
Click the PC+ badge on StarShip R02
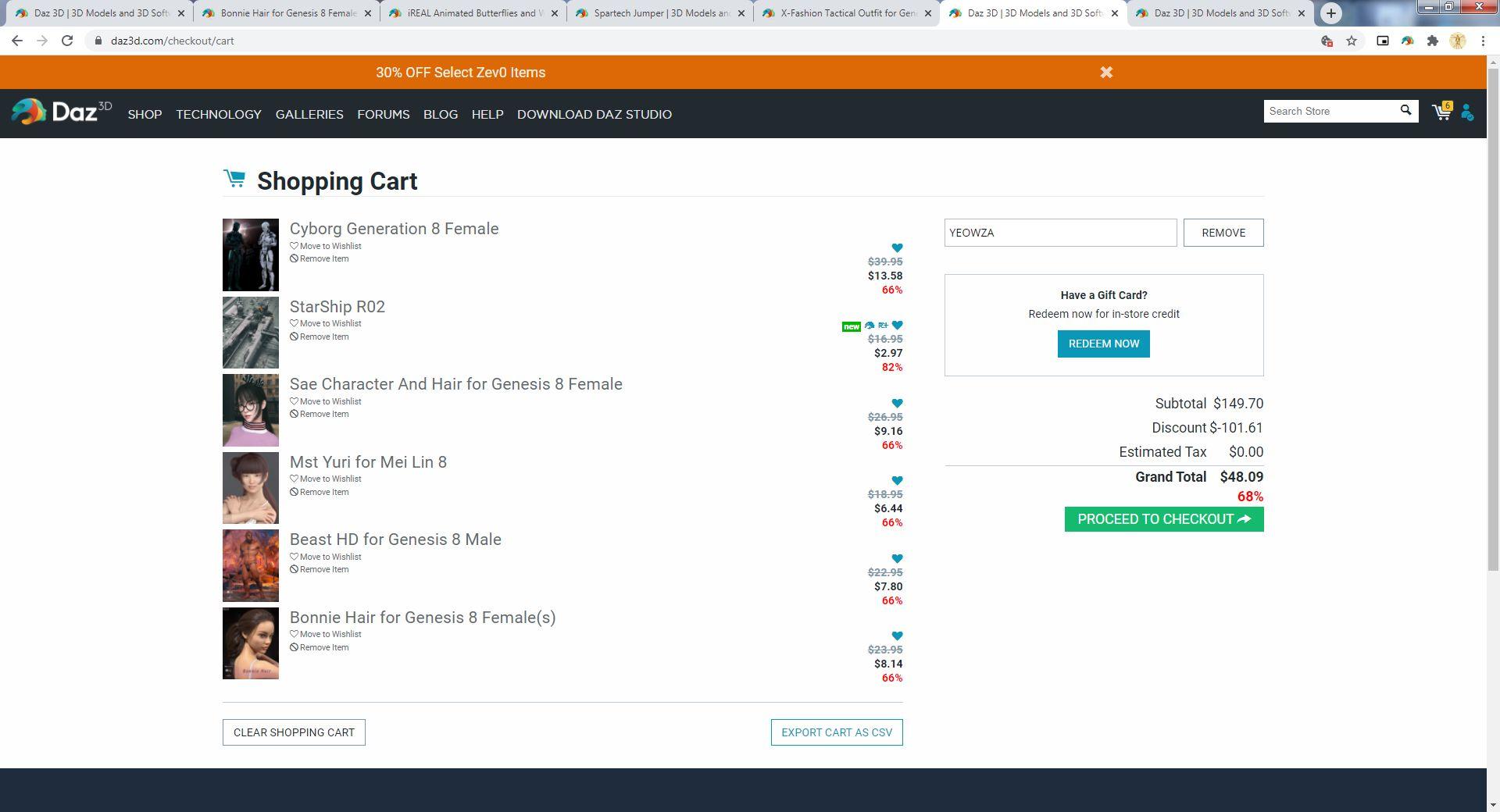click(883, 326)
